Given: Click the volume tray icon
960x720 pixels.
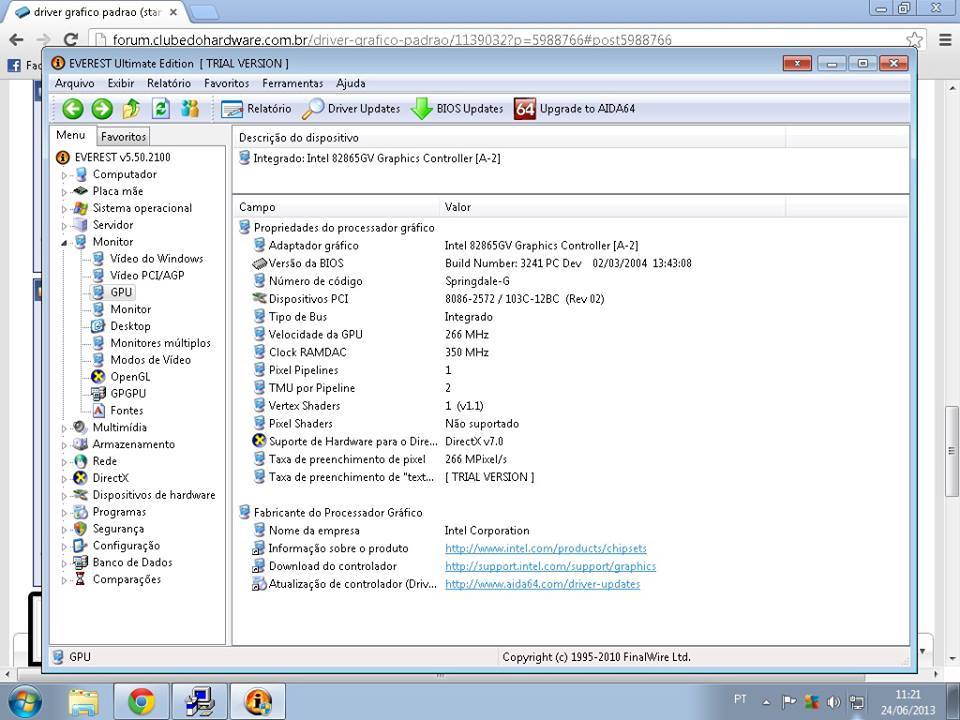Looking at the screenshot, I should tap(833, 702).
